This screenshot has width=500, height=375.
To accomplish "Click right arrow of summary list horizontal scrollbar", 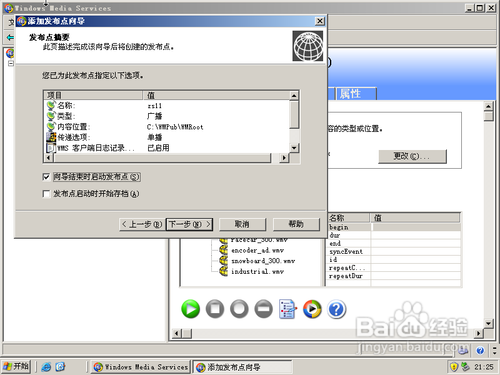I will click(x=284, y=158).
